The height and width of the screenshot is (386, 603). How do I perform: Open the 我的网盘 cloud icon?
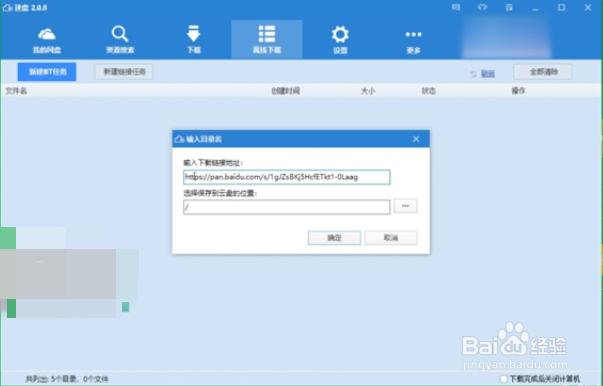point(47,40)
